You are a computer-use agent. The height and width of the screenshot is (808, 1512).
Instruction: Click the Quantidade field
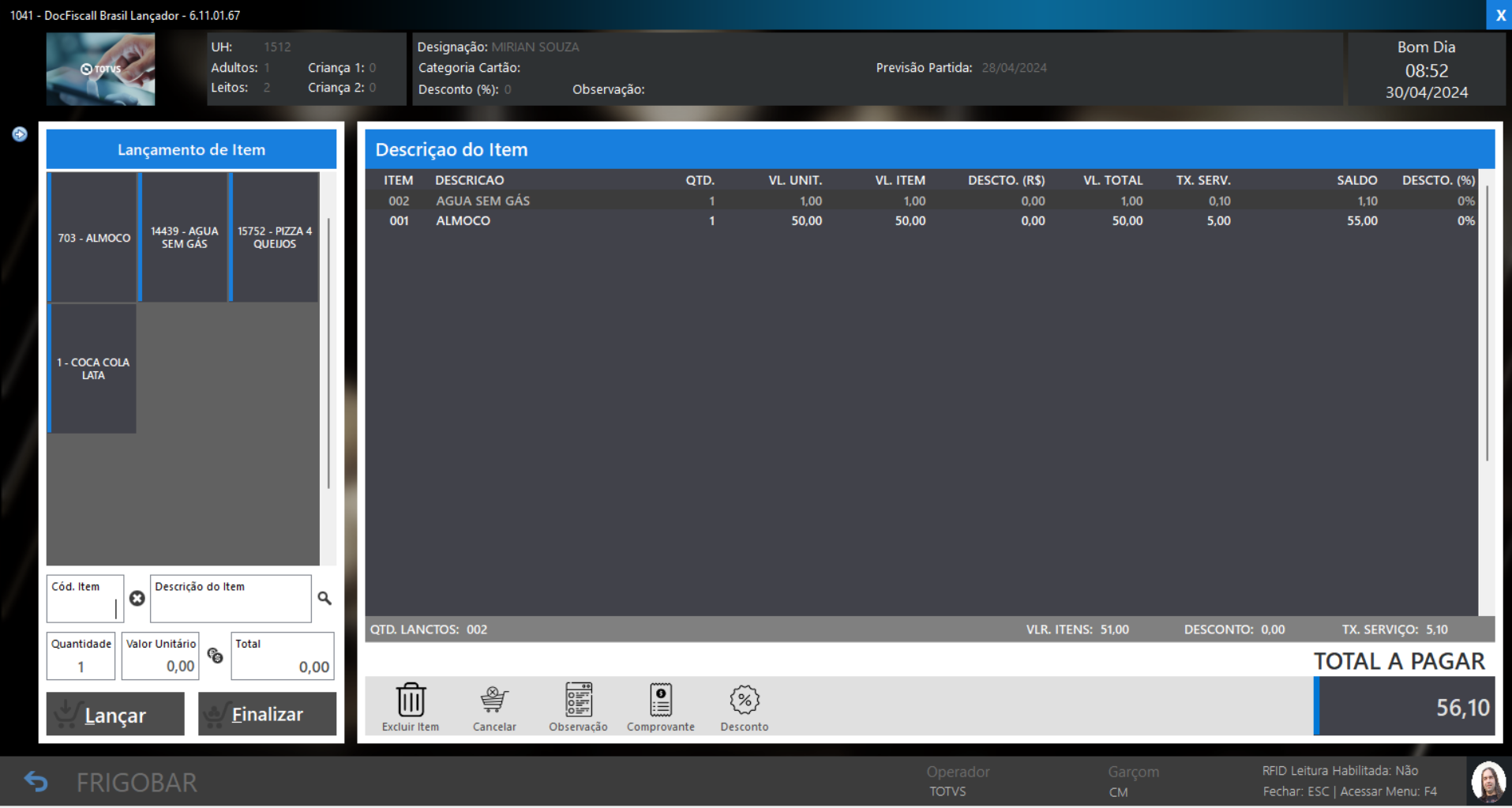point(81,656)
